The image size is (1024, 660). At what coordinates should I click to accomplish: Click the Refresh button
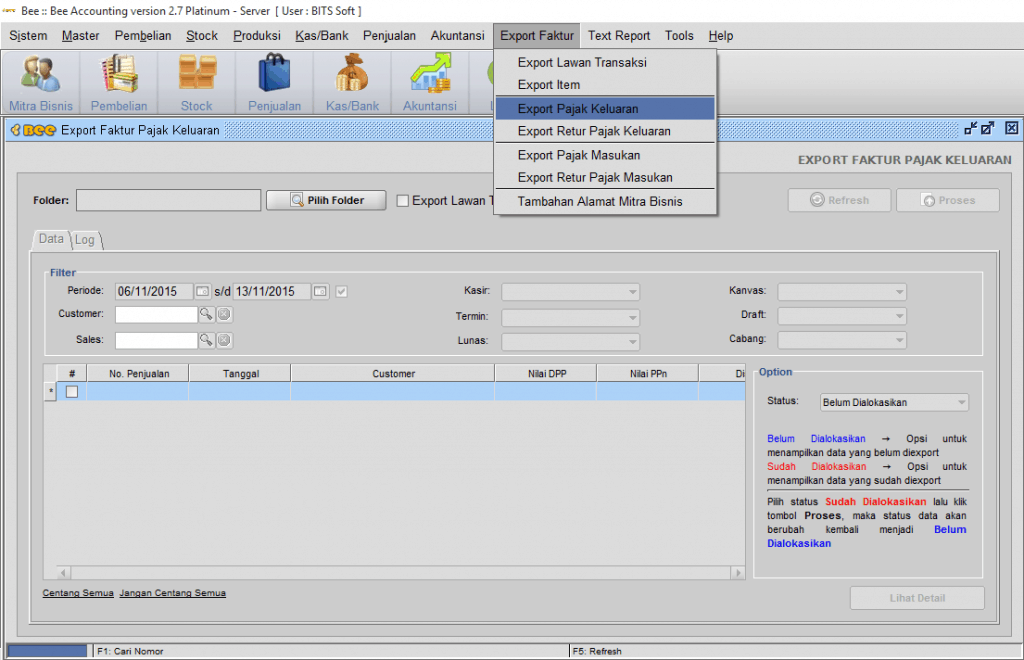[x=839, y=200]
